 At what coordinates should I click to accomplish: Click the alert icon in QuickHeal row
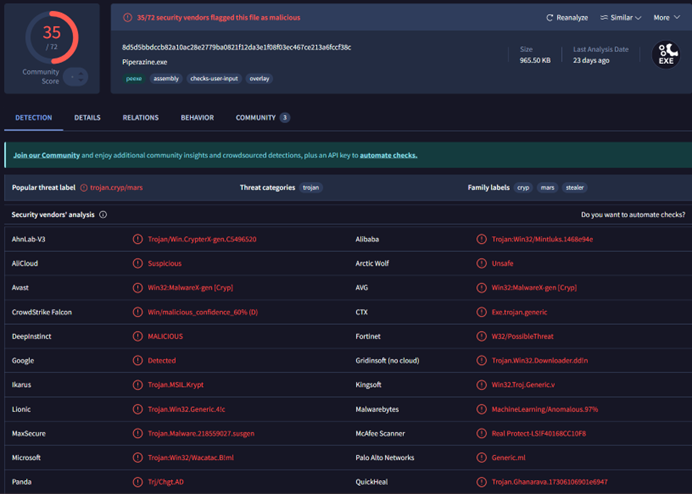point(481,482)
